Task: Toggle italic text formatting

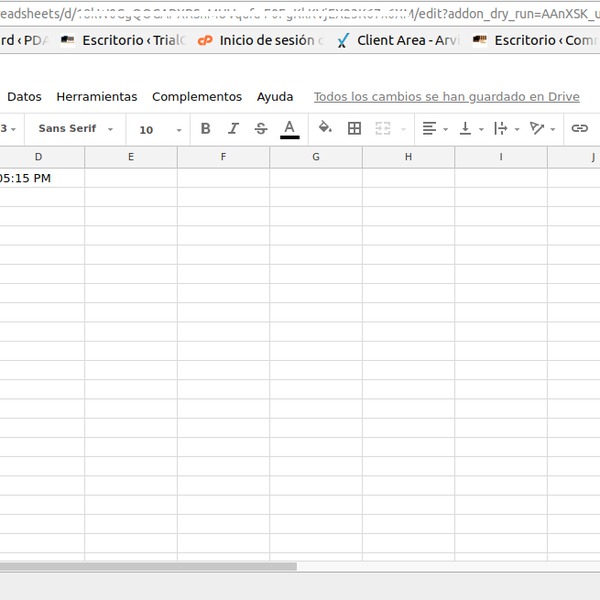Action: coord(233,129)
